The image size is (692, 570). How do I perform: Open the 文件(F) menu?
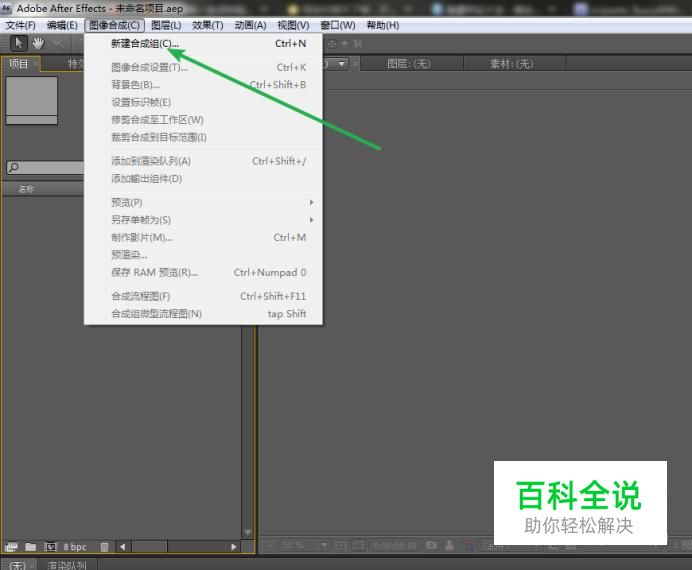point(20,26)
